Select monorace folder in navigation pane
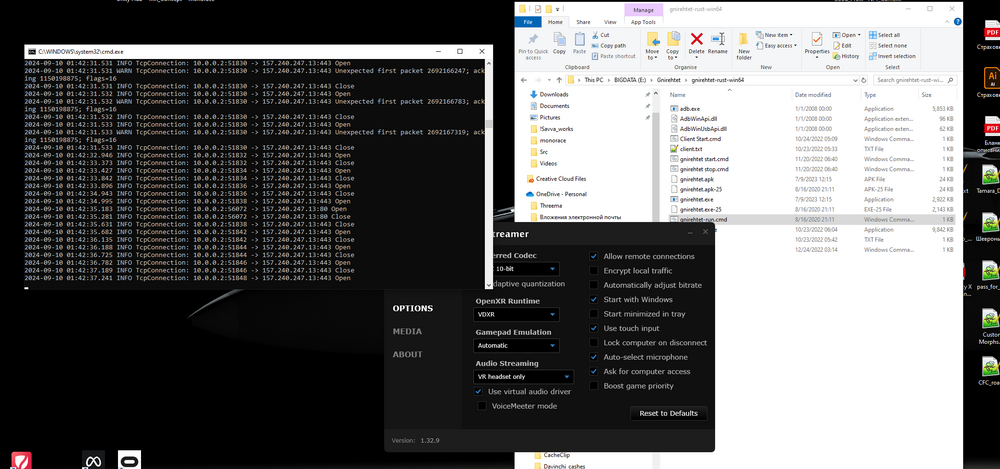 click(552, 140)
